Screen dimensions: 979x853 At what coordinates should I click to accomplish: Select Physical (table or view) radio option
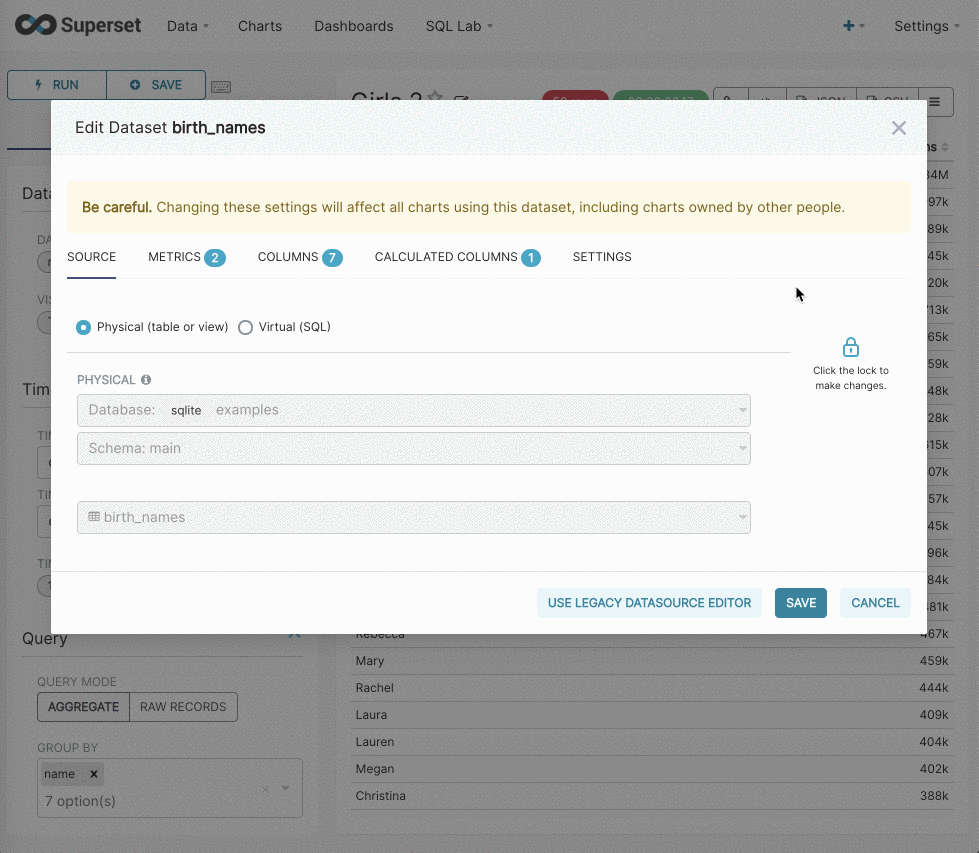point(83,327)
